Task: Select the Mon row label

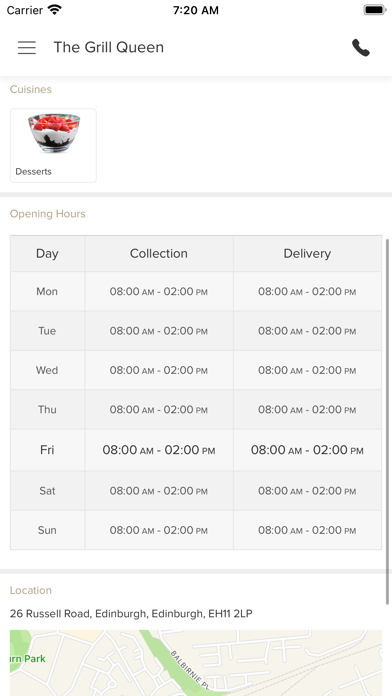Action: (x=48, y=292)
